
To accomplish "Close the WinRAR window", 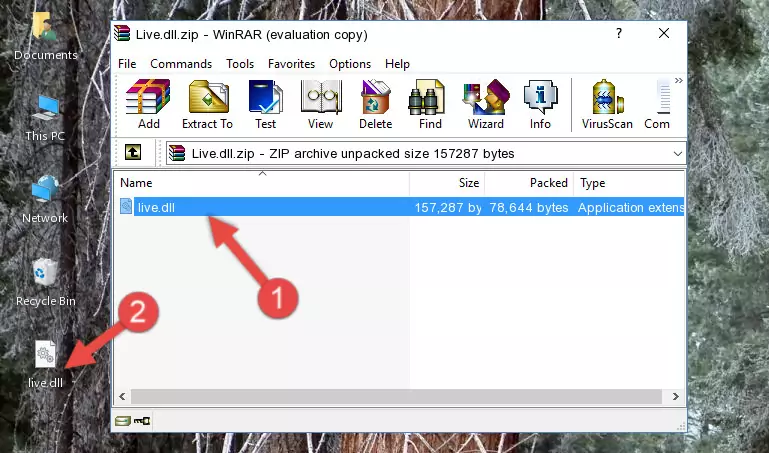I will click(x=664, y=33).
